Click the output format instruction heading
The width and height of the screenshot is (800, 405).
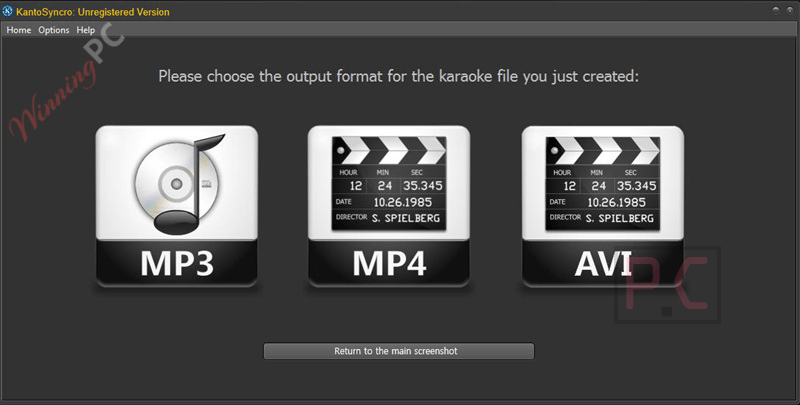point(398,77)
